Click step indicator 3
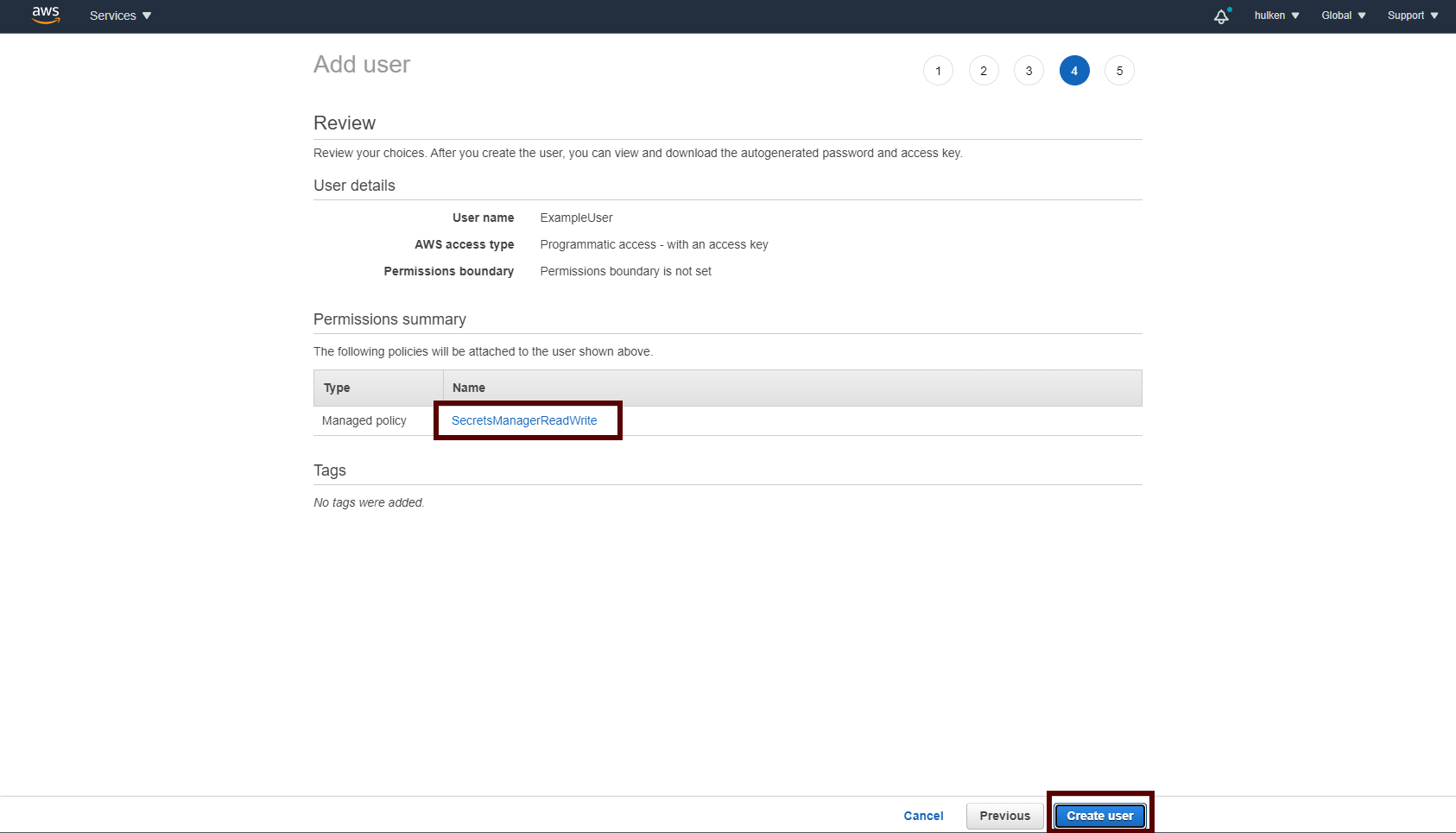Viewport: 1456px width, 833px height. pos(1029,70)
